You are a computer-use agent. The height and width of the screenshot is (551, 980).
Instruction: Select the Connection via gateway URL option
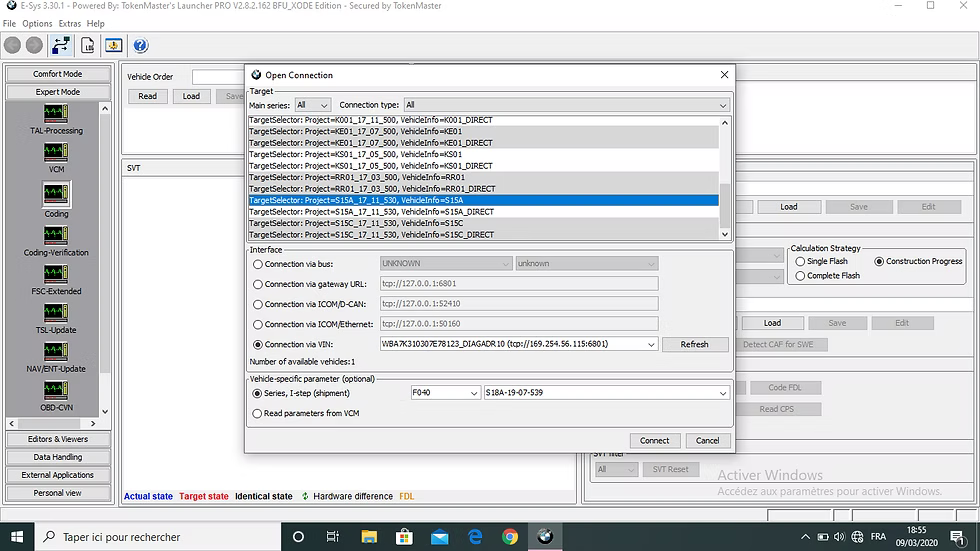pos(258,284)
